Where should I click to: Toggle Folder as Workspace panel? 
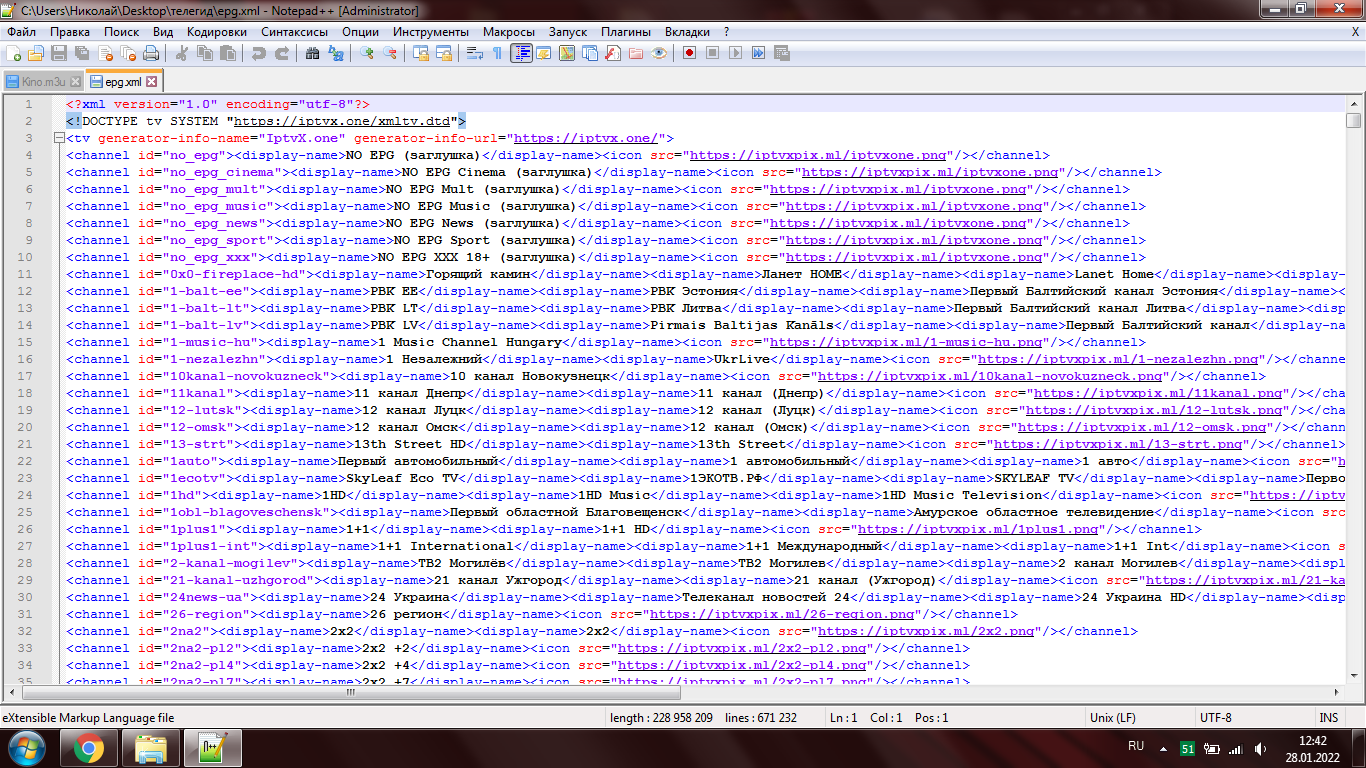(636, 53)
